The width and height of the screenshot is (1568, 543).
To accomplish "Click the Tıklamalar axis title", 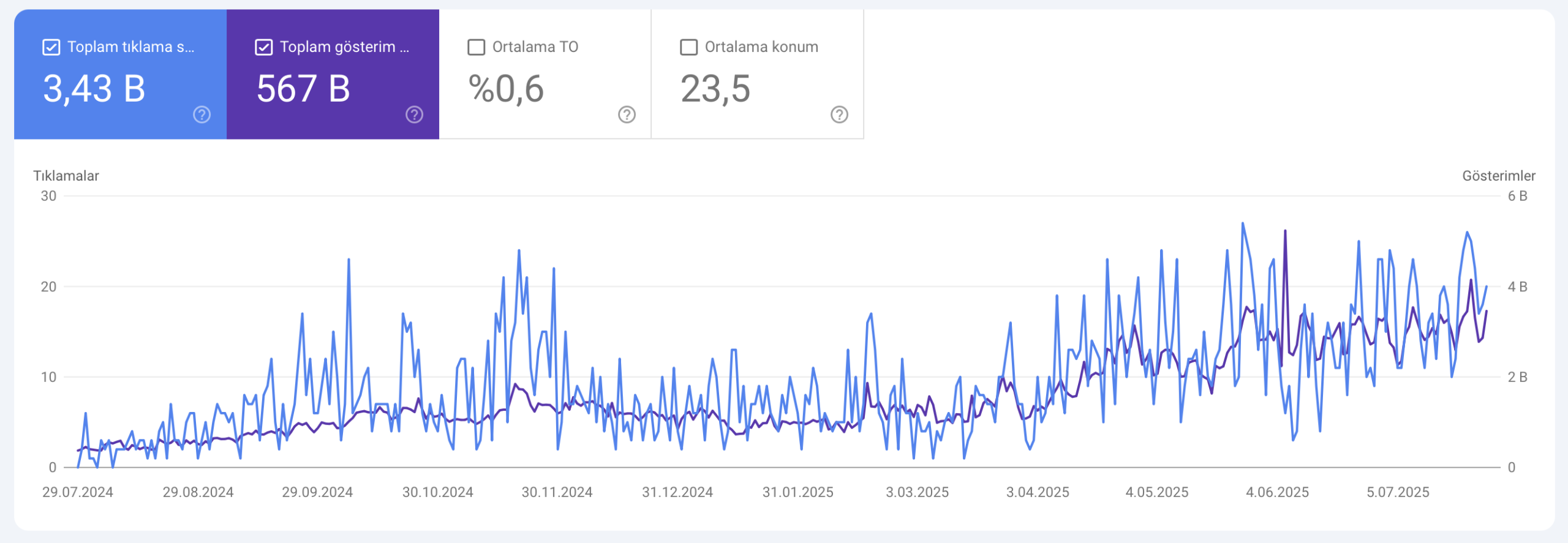I will [66, 176].
